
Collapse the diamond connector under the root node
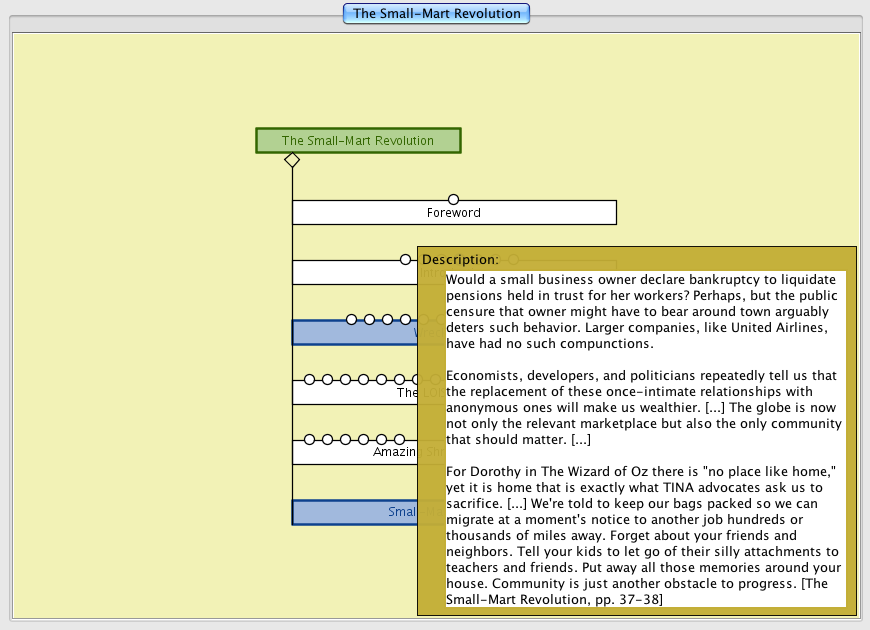[292, 160]
